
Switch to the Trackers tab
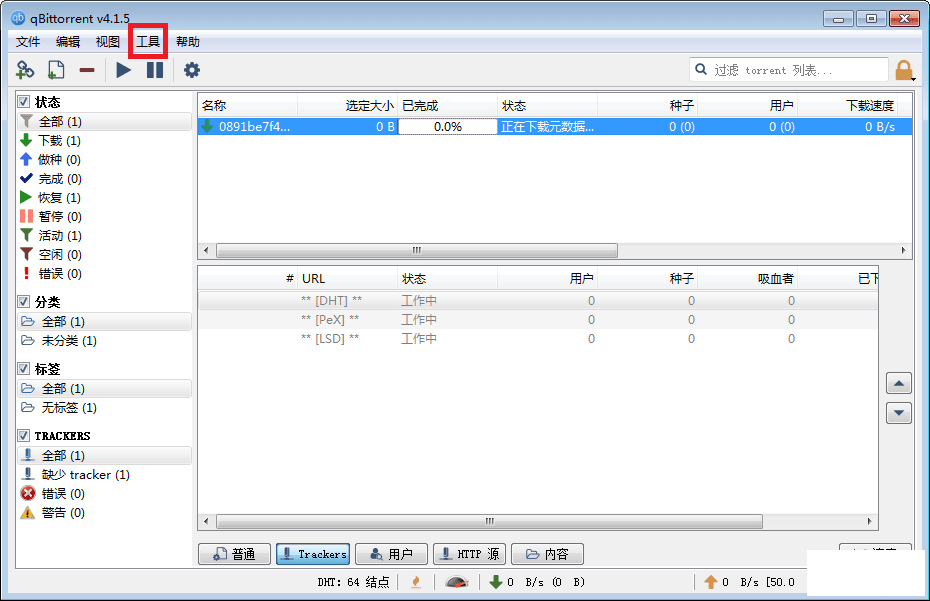(313, 554)
